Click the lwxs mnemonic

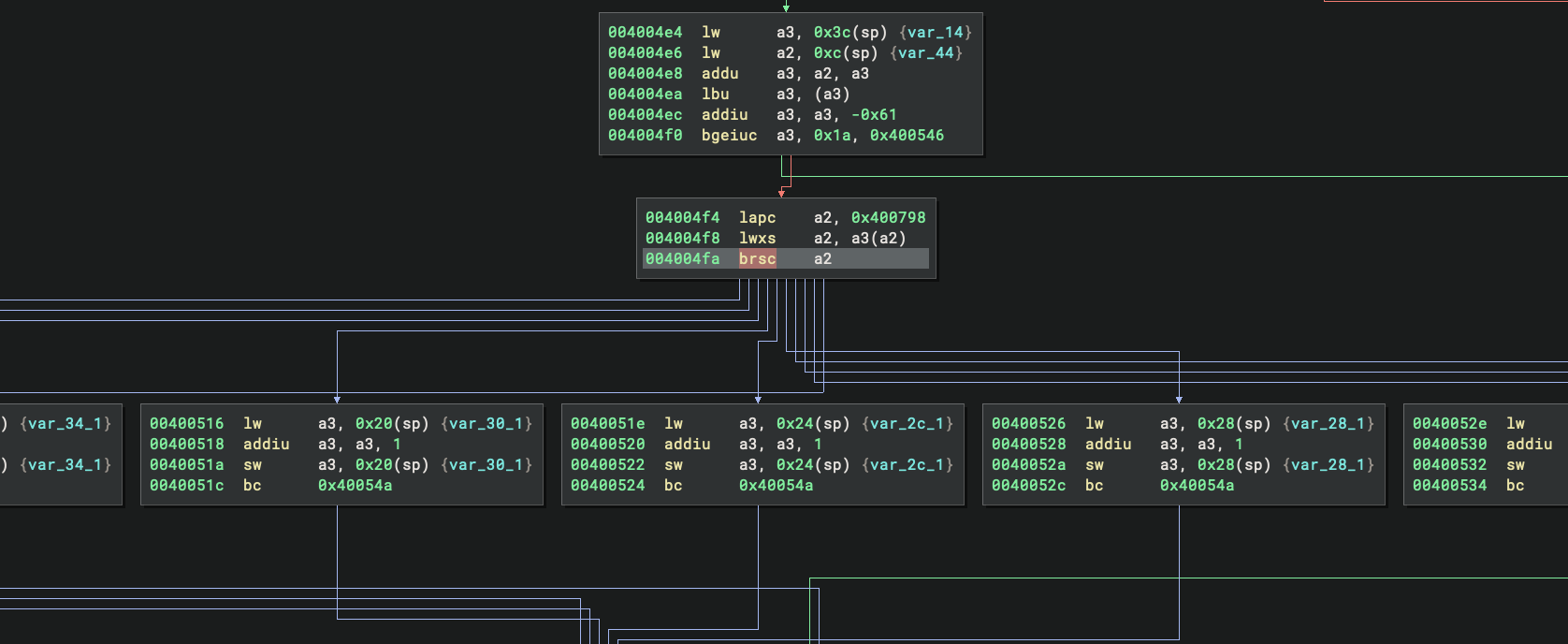758,239
